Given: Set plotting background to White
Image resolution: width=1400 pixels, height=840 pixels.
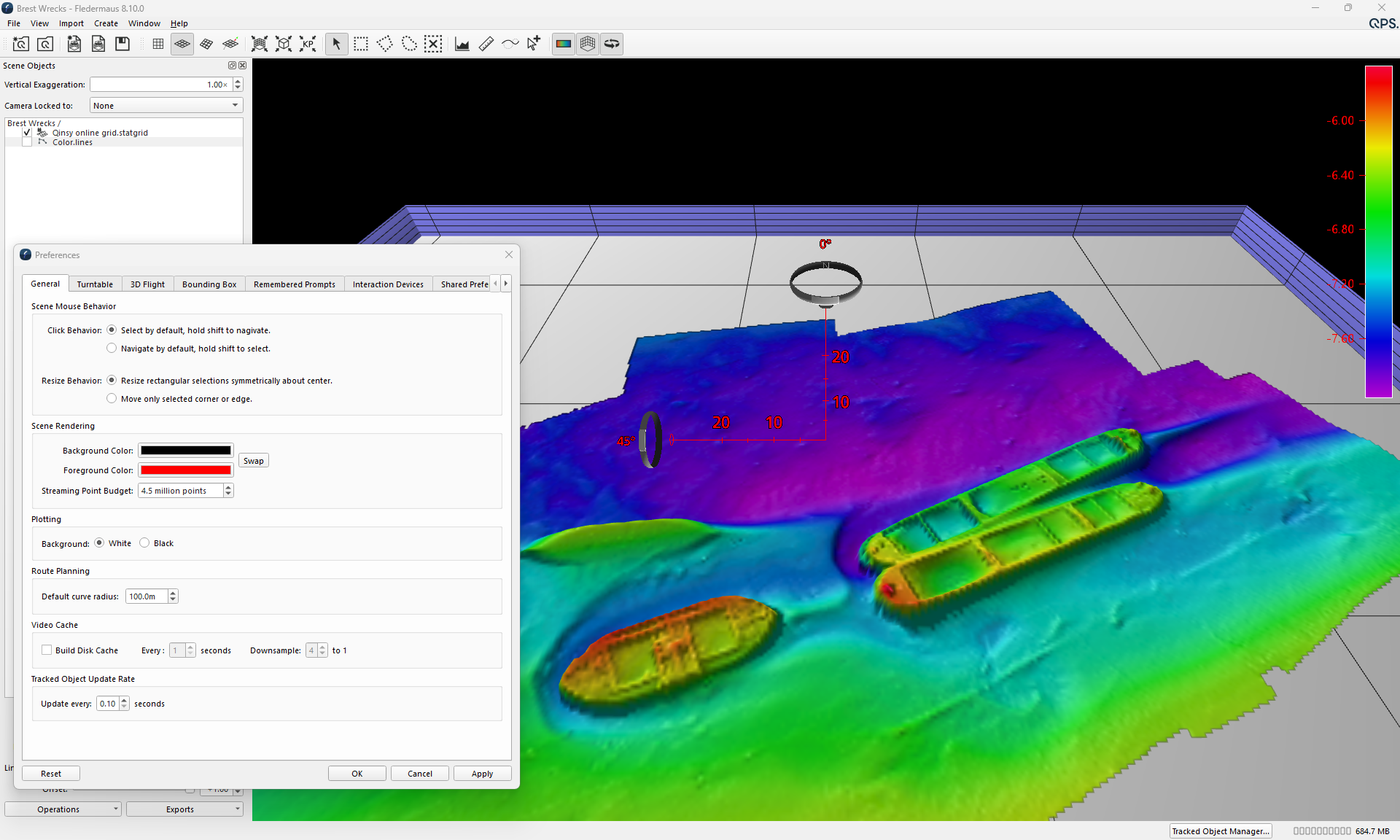Looking at the screenshot, I should [99, 543].
